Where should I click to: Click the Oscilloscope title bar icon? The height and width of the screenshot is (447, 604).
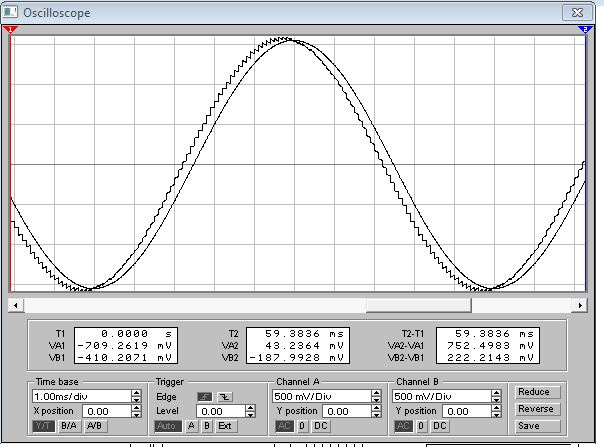[10, 12]
